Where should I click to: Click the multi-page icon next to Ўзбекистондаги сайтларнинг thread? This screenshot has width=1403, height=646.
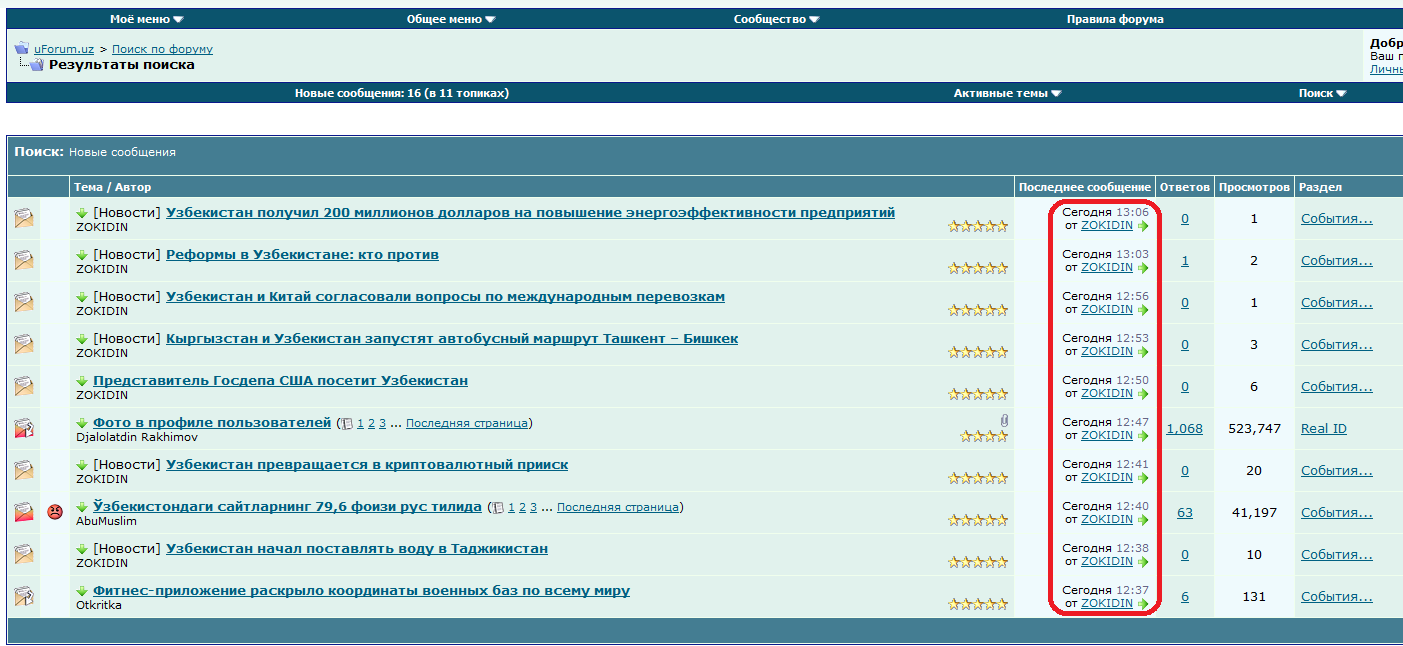tap(497, 508)
